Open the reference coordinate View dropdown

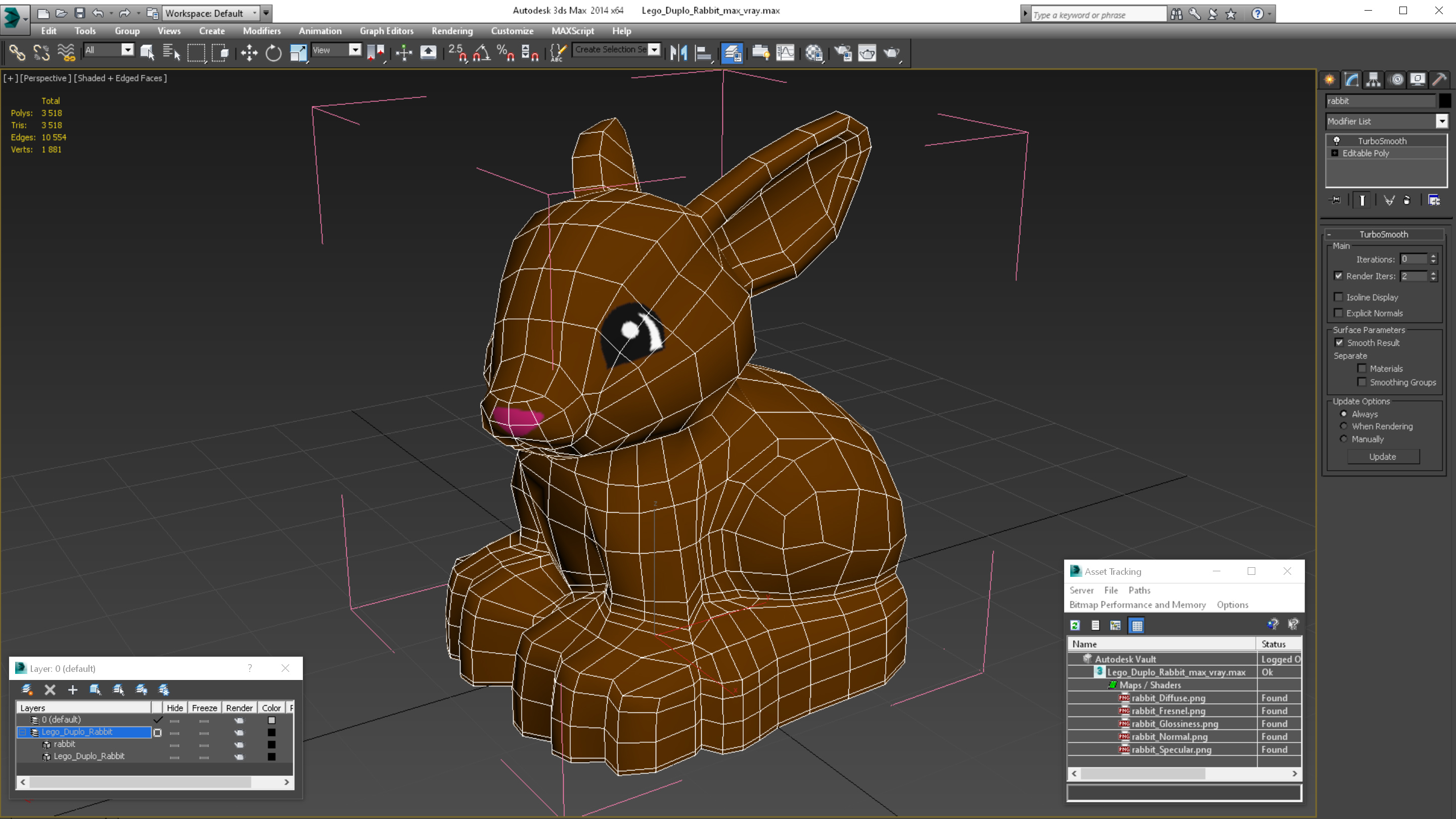(337, 51)
